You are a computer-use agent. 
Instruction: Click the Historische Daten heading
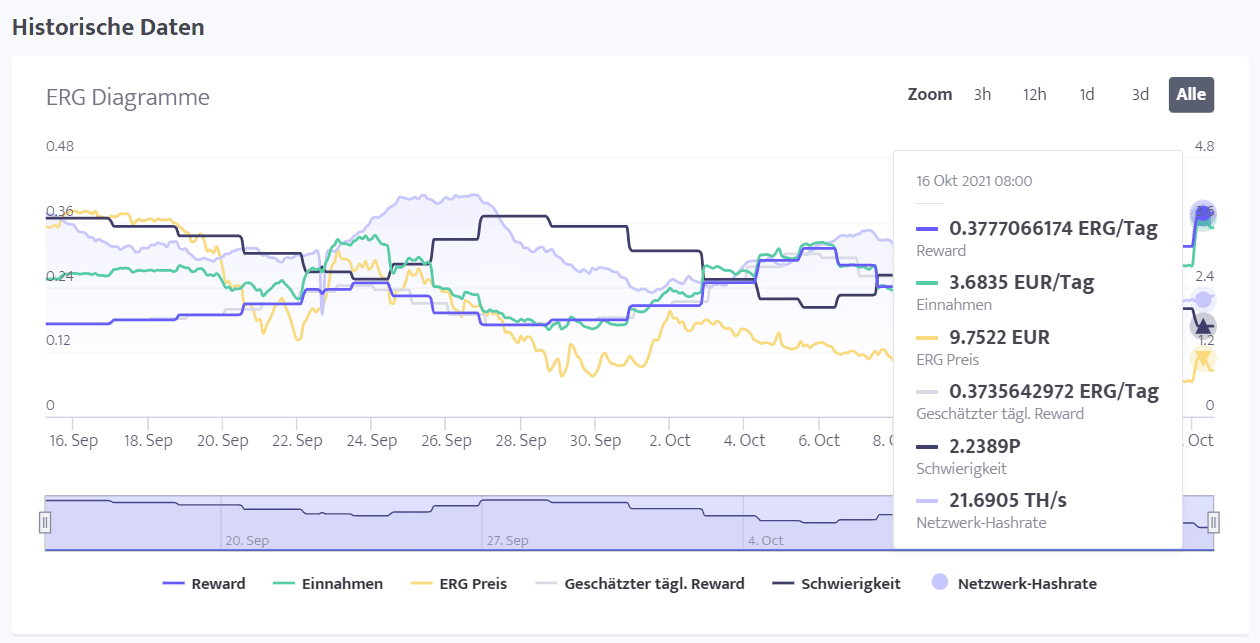[108, 27]
